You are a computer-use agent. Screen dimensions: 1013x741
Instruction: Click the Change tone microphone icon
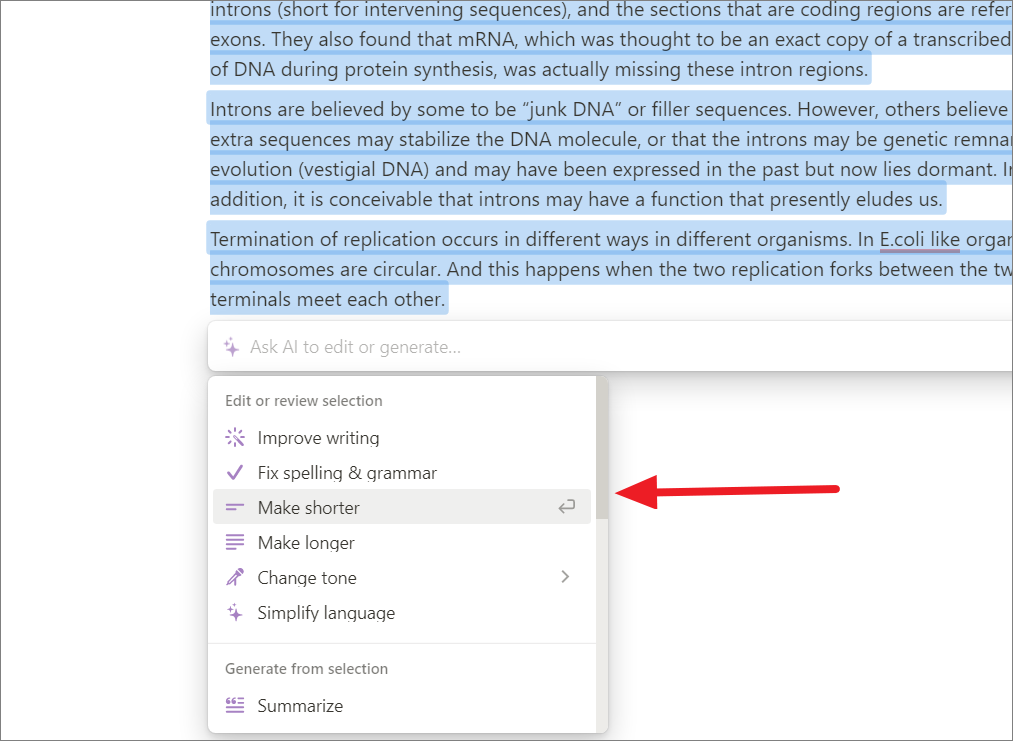[x=235, y=577]
